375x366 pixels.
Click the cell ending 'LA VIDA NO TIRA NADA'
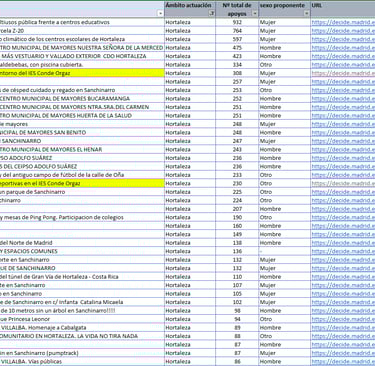click(82, 336)
